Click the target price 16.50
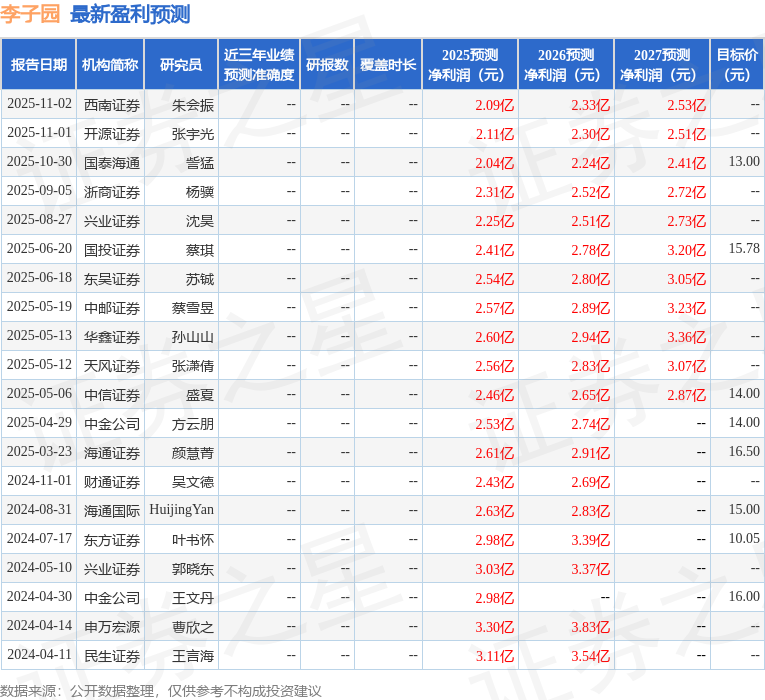The width and height of the screenshot is (765, 700). (x=744, y=451)
